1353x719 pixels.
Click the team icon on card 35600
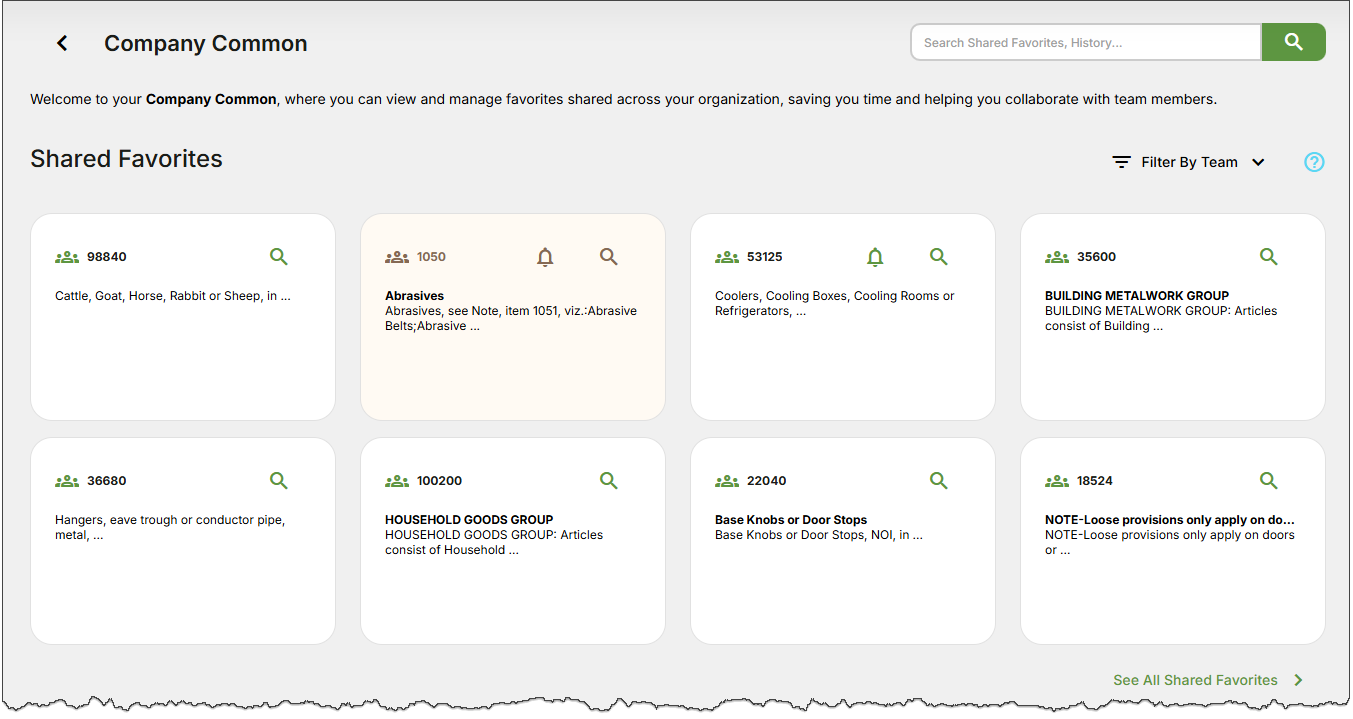point(1057,257)
